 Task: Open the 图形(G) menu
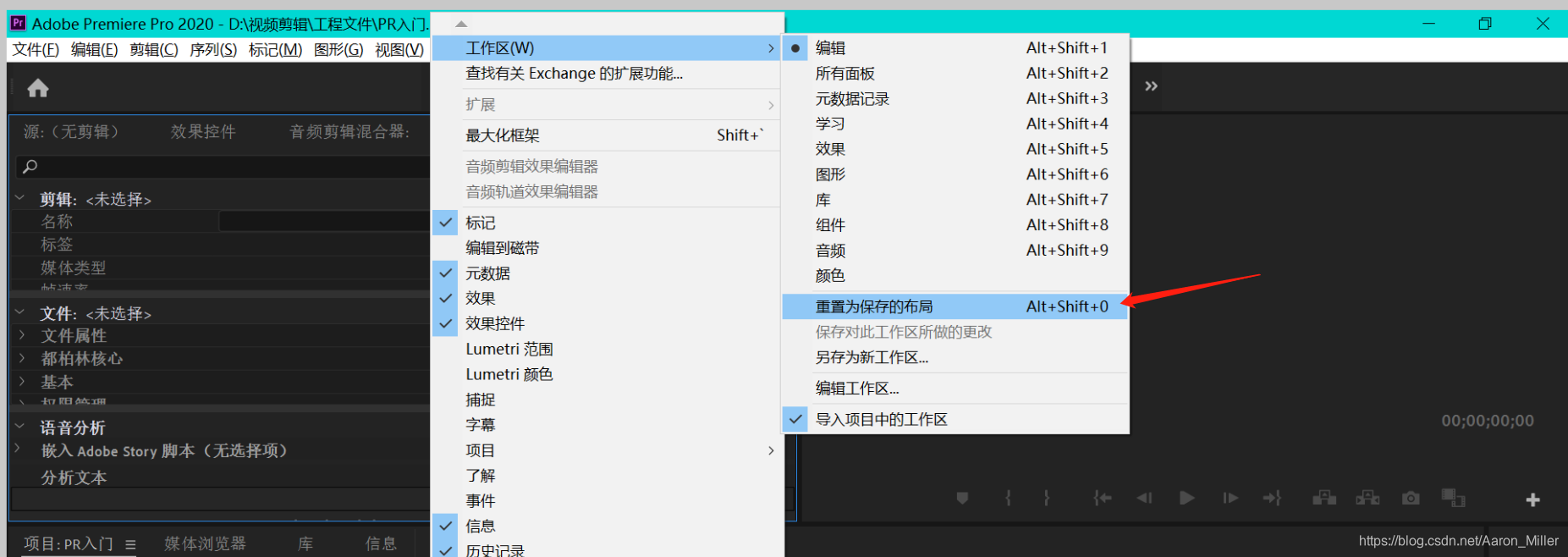(x=338, y=50)
